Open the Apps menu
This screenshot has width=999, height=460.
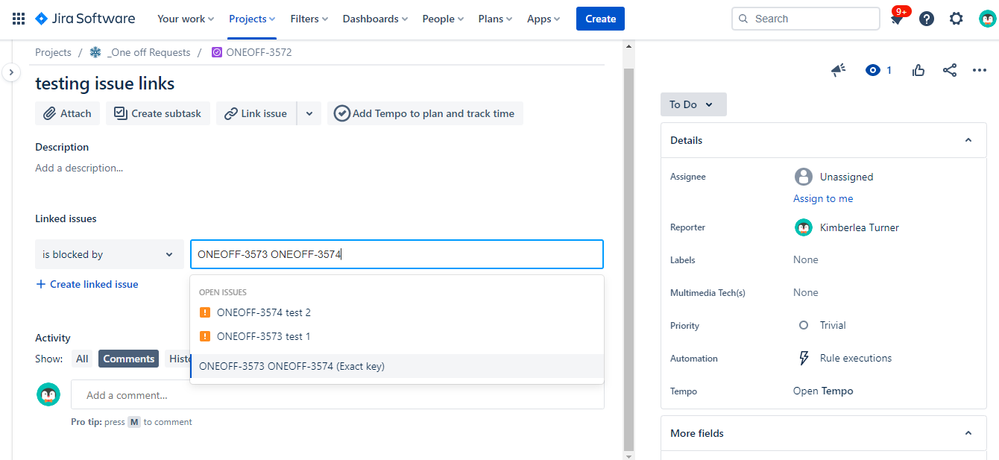coord(543,18)
